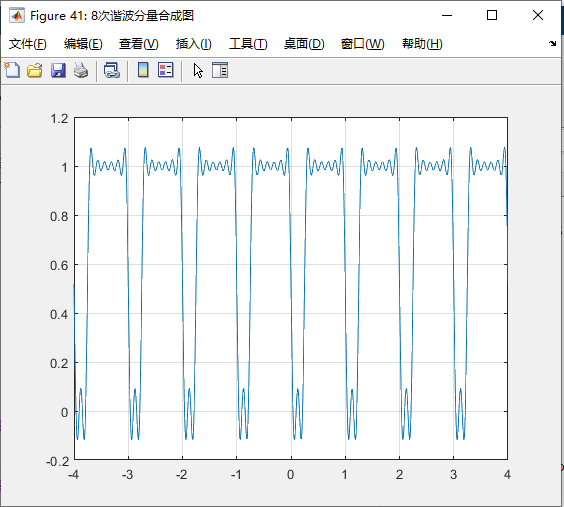Open the 帮助(H) menu
Viewport: 564px width, 507px height.
point(422,44)
